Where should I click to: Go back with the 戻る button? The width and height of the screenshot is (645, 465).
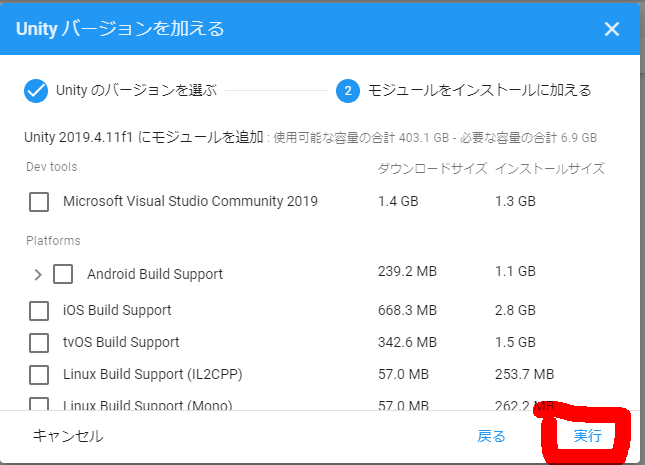[491, 436]
